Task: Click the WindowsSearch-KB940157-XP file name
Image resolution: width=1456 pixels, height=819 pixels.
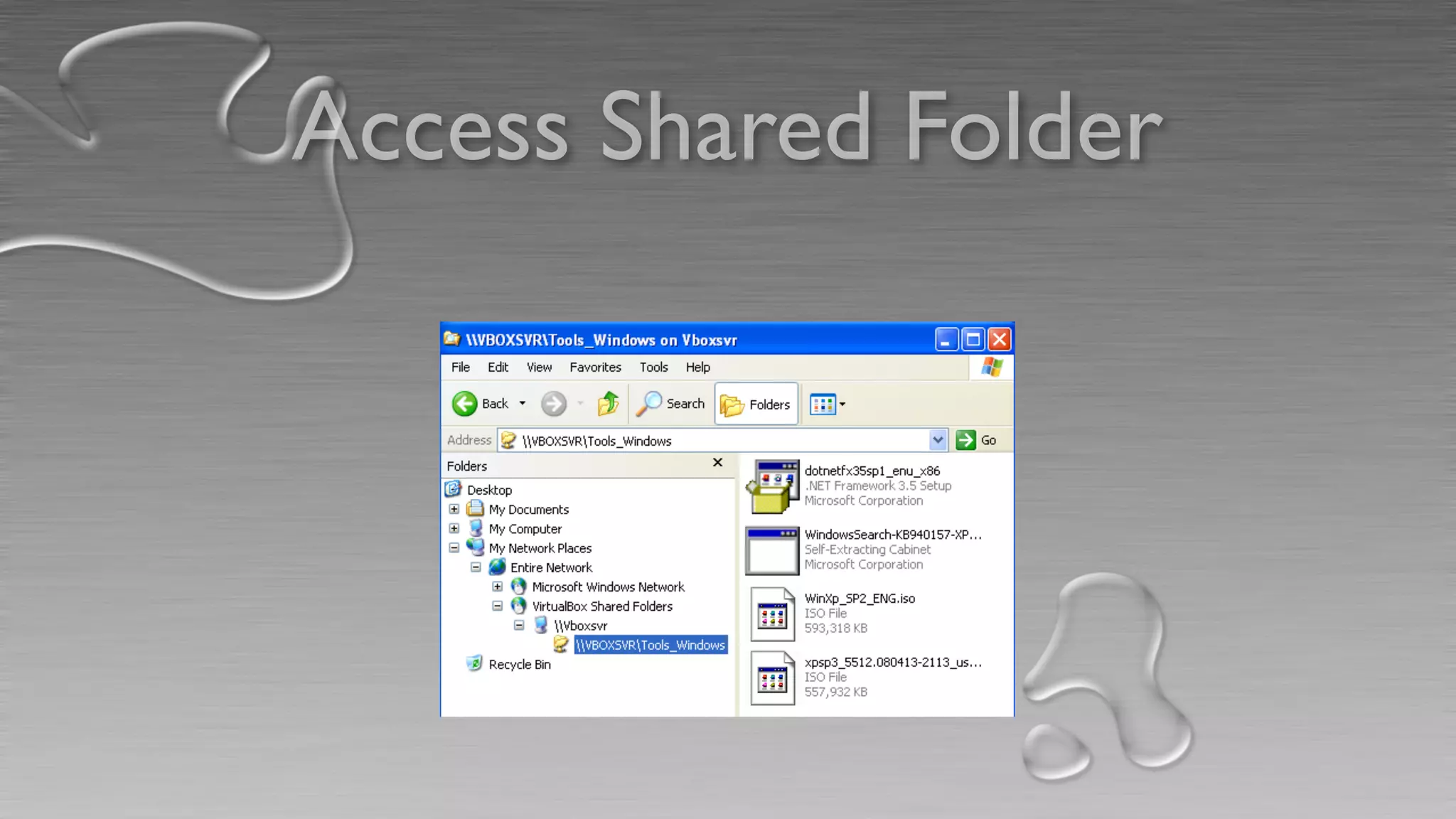Action: (x=893, y=535)
